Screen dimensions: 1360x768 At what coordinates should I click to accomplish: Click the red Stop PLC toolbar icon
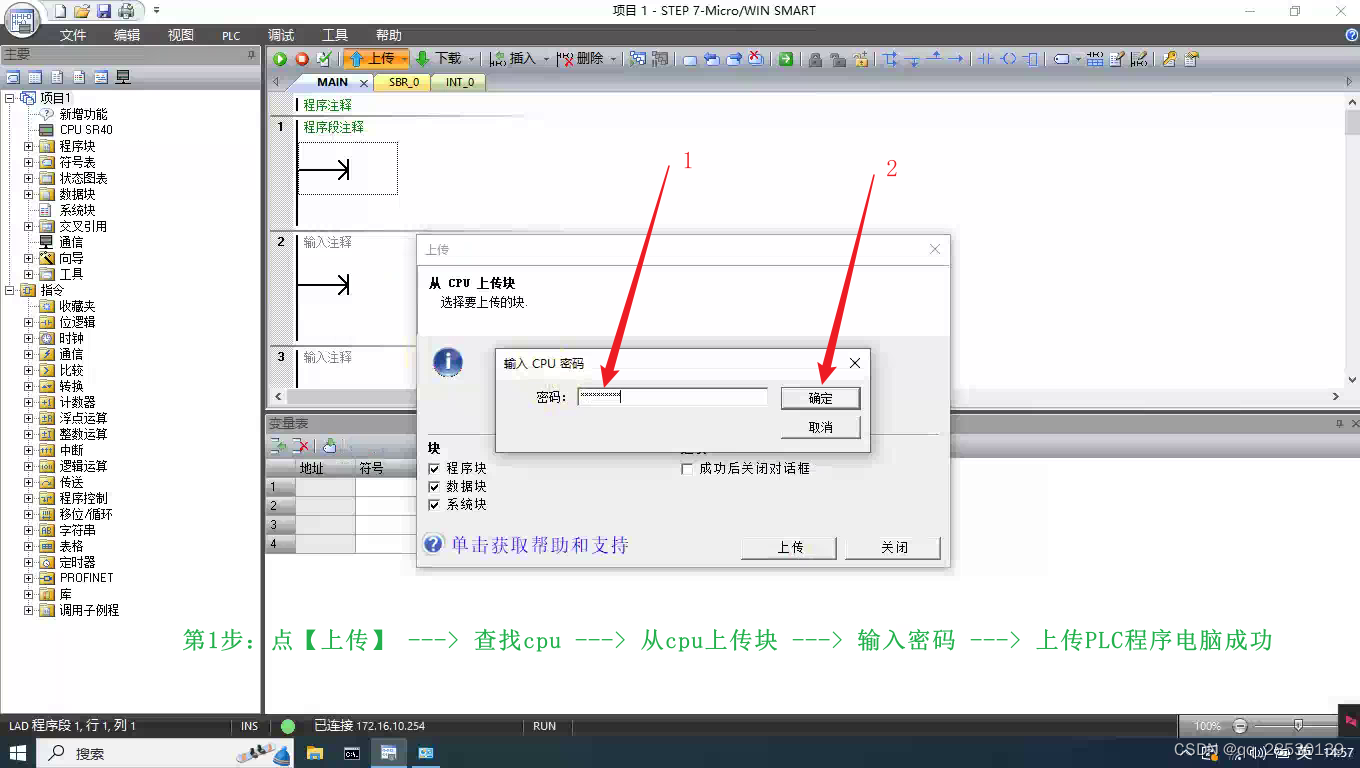click(x=302, y=59)
